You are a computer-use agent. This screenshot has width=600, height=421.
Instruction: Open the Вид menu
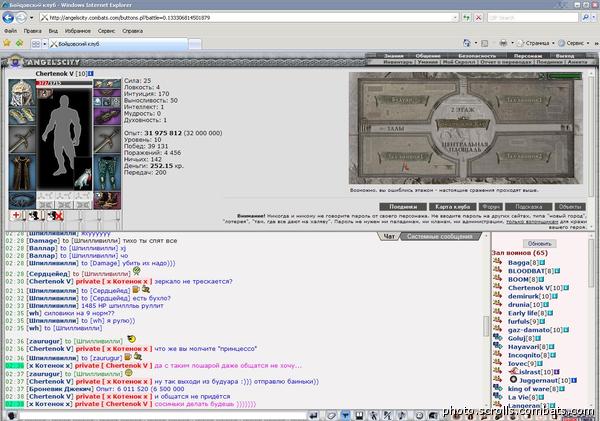pos(53,31)
